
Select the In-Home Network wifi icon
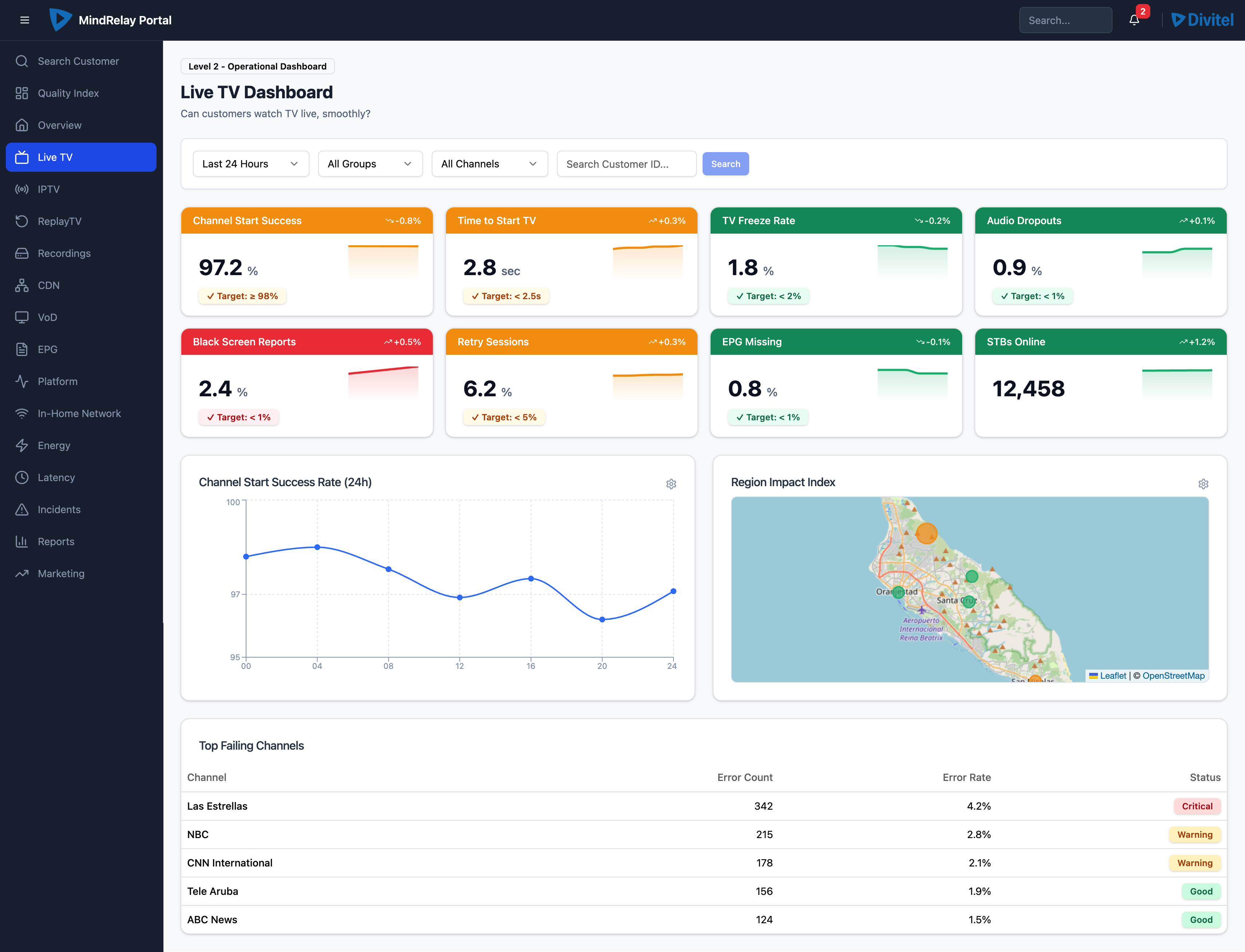pos(21,414)
